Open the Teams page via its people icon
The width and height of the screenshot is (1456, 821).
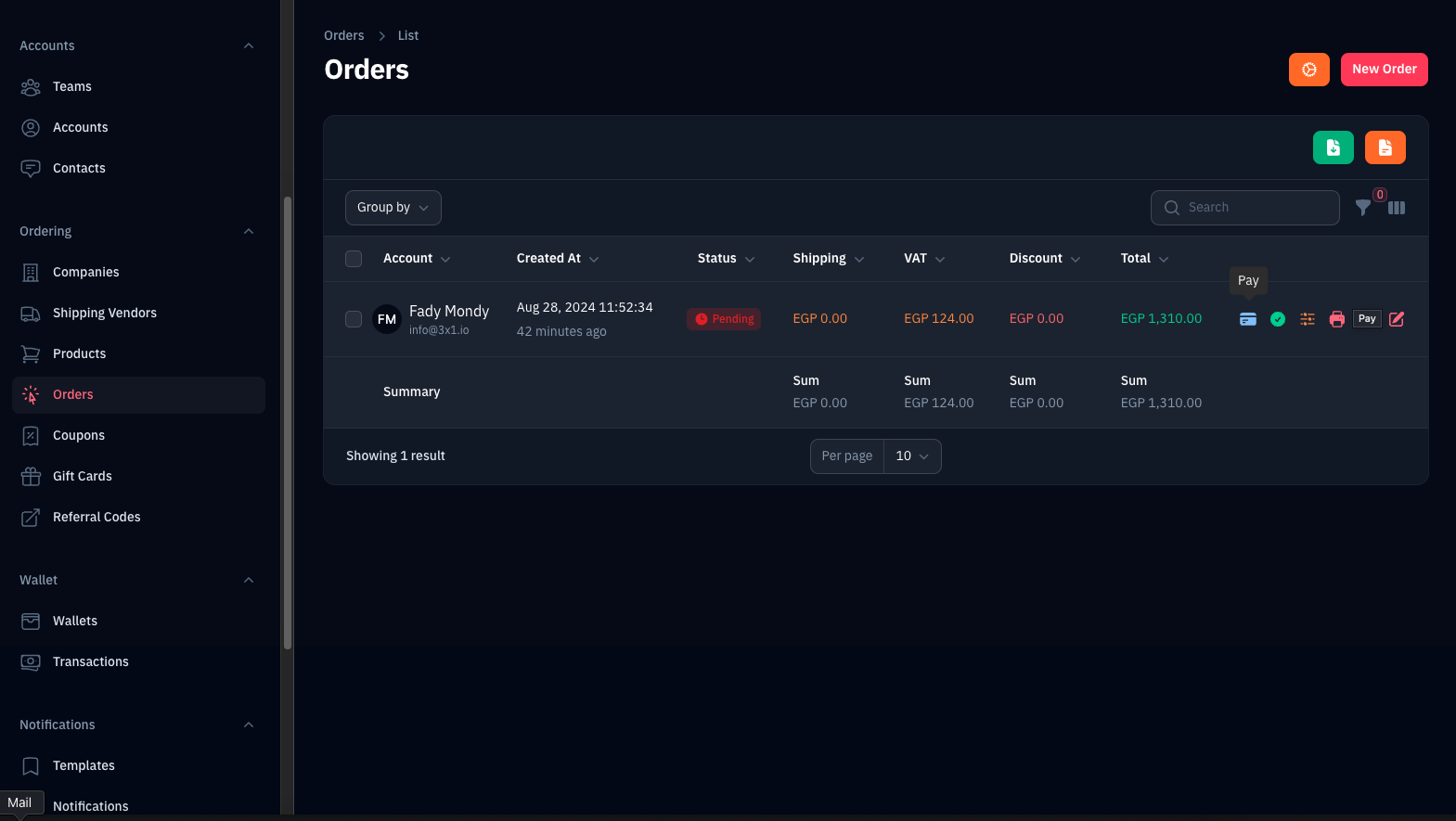[31, 86]
